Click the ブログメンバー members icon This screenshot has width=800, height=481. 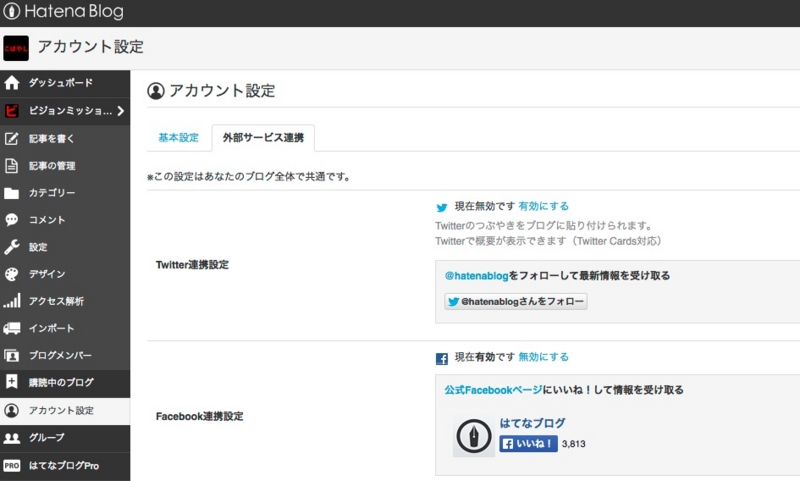pyautogui.click(x=11, y=355)
